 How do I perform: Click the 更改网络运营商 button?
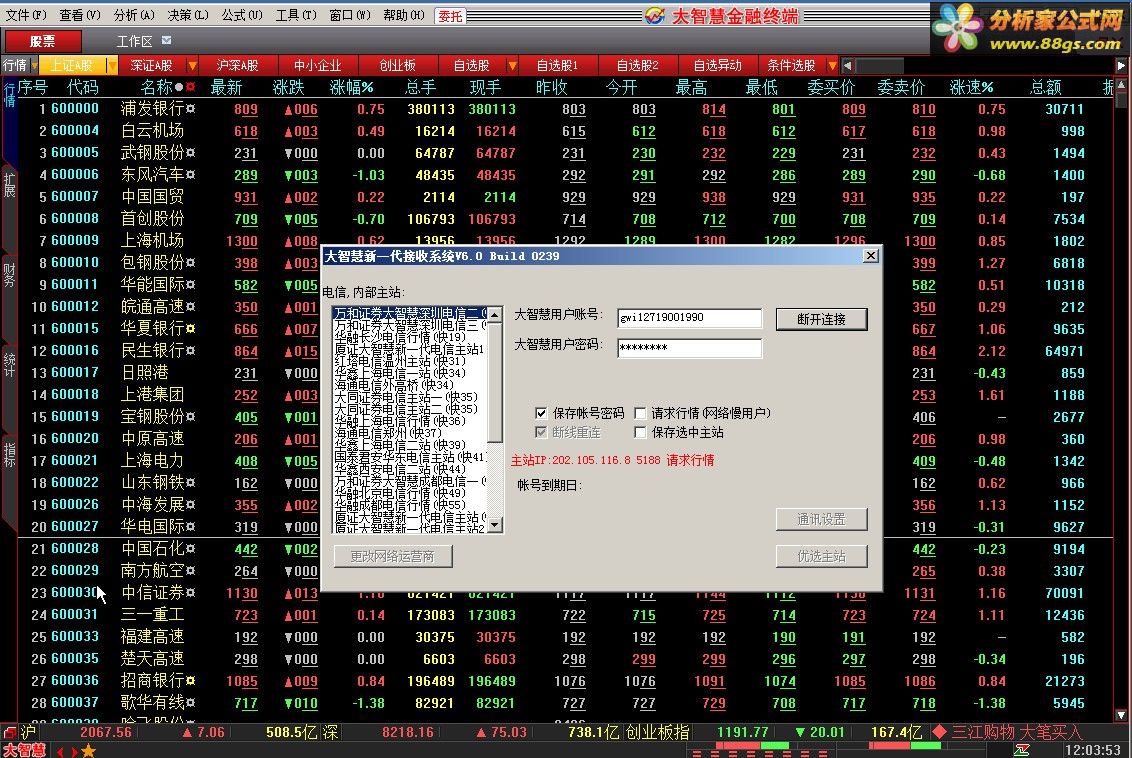(x=393, y=556)
